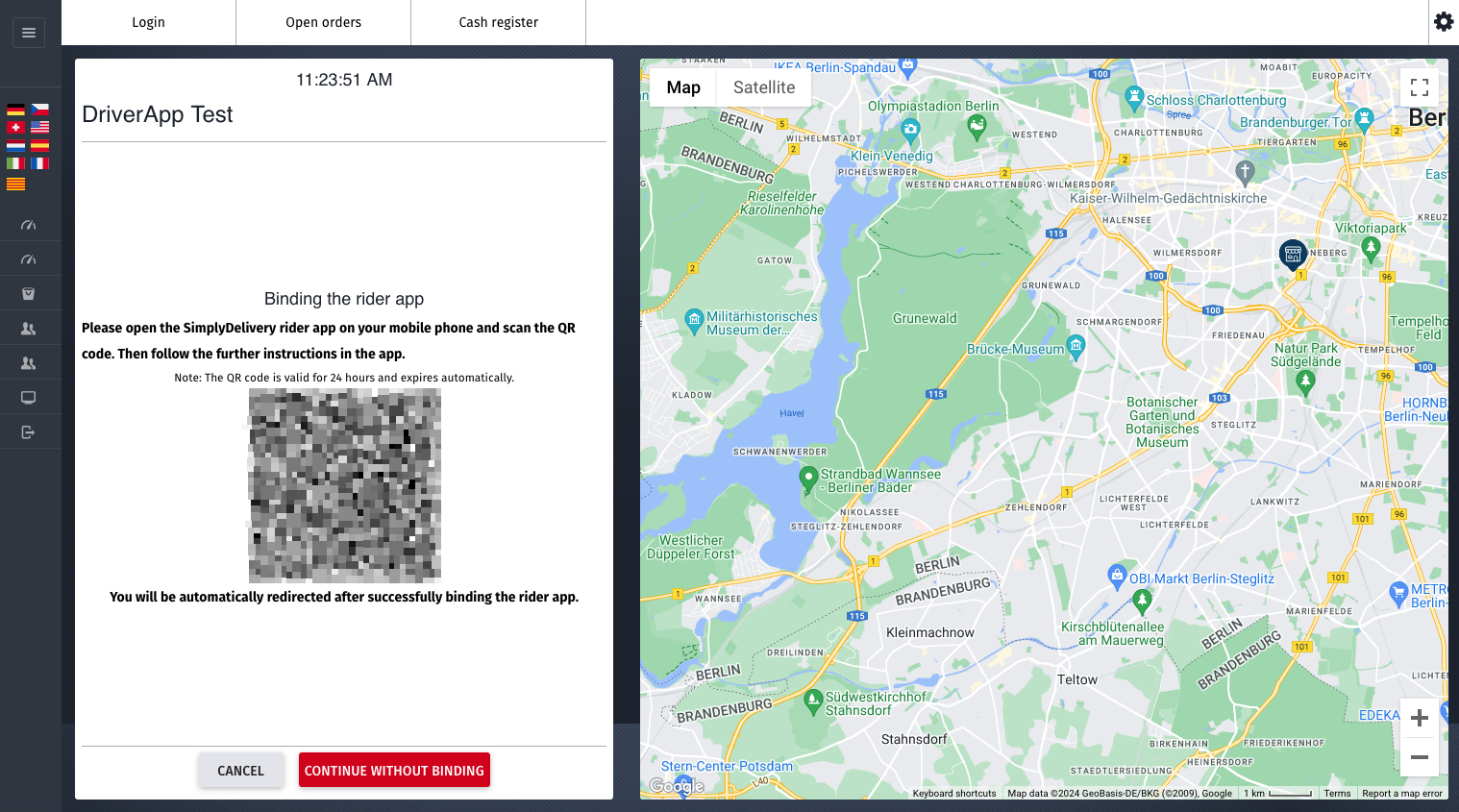Toggle fullscreen view on the map
Image resolution: width=1459 pixels, height=812 pixels.
(1420, 88)
